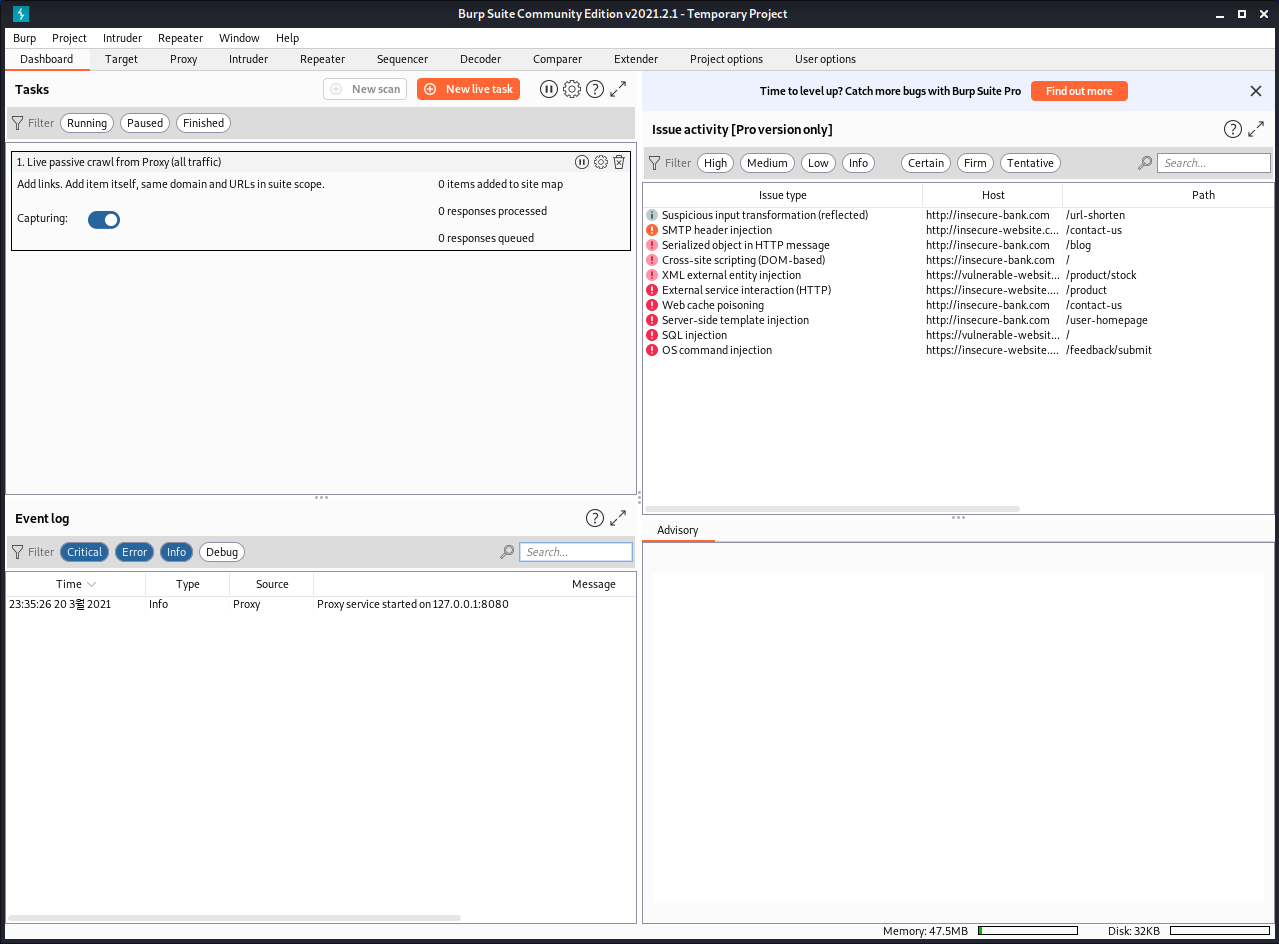1279x944 pixels.
Task: Click the New live task button
Action: [468, 89]
